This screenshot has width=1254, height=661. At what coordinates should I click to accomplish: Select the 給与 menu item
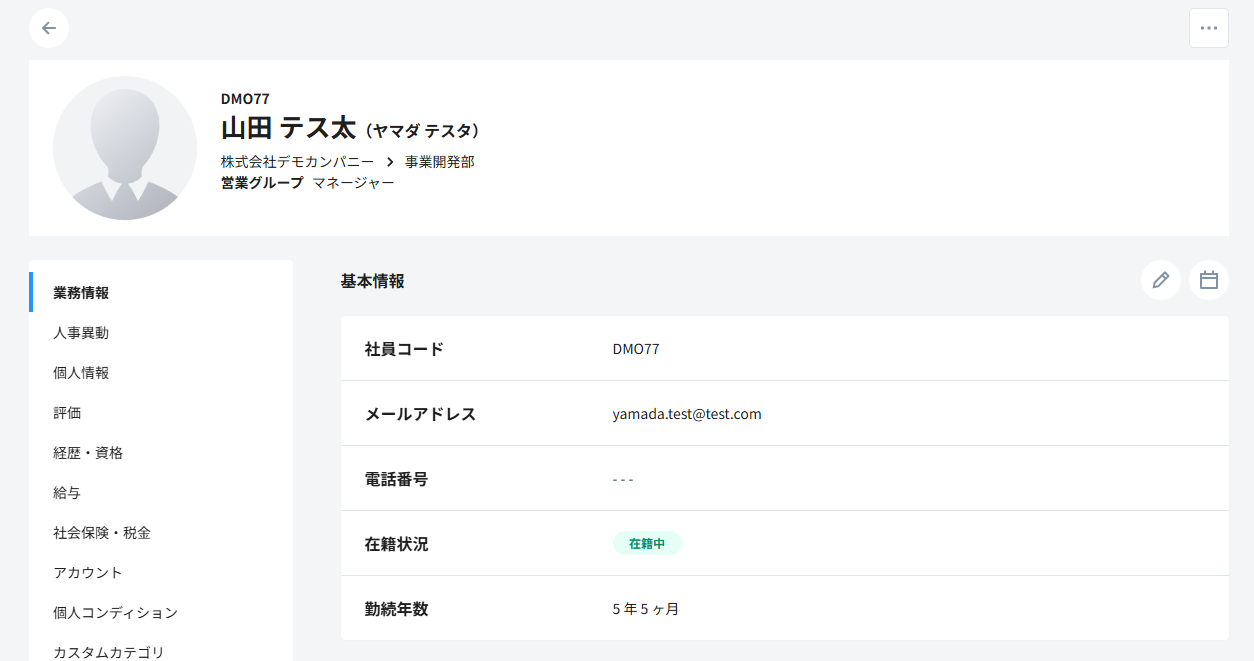[x=67, y=493]
